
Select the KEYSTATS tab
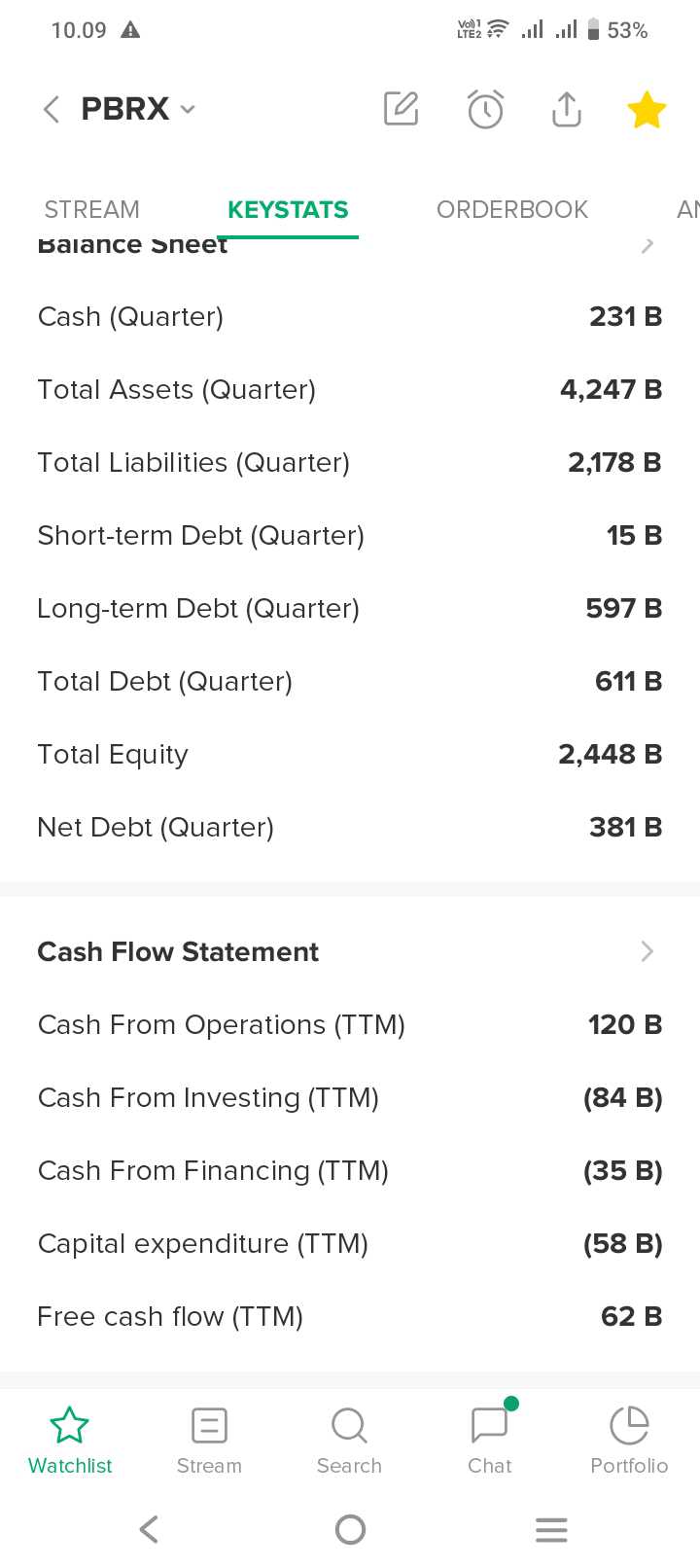pos(288,209)
